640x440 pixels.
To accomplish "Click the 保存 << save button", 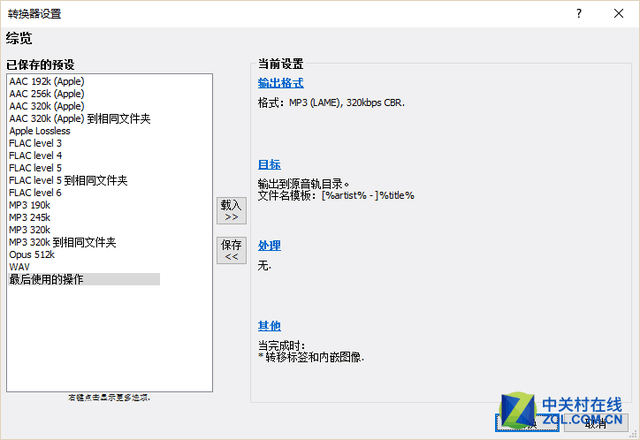I will pyautogui.click(x=231, y=251).
